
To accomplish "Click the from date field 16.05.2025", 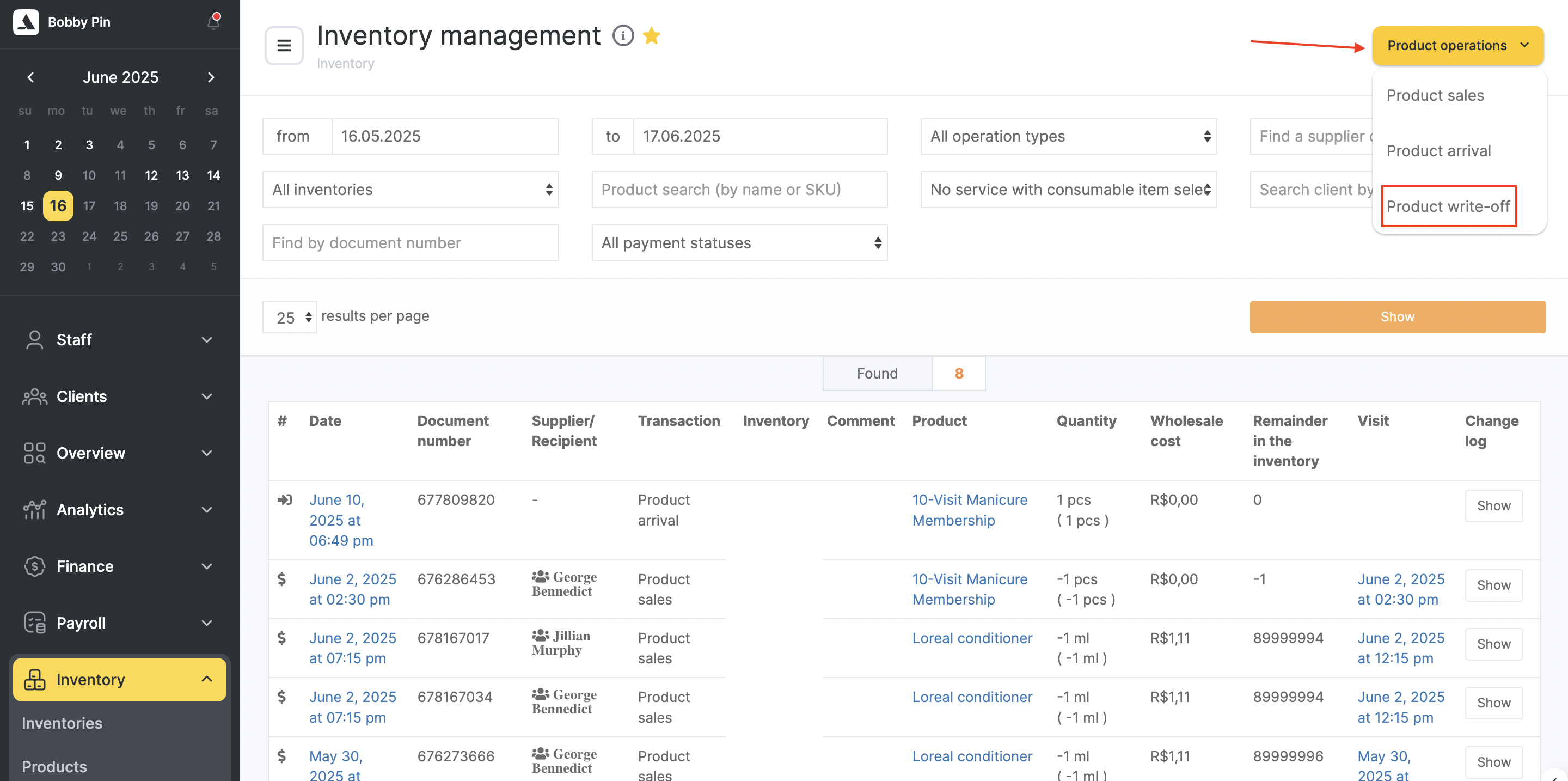I will click(444, 136).
